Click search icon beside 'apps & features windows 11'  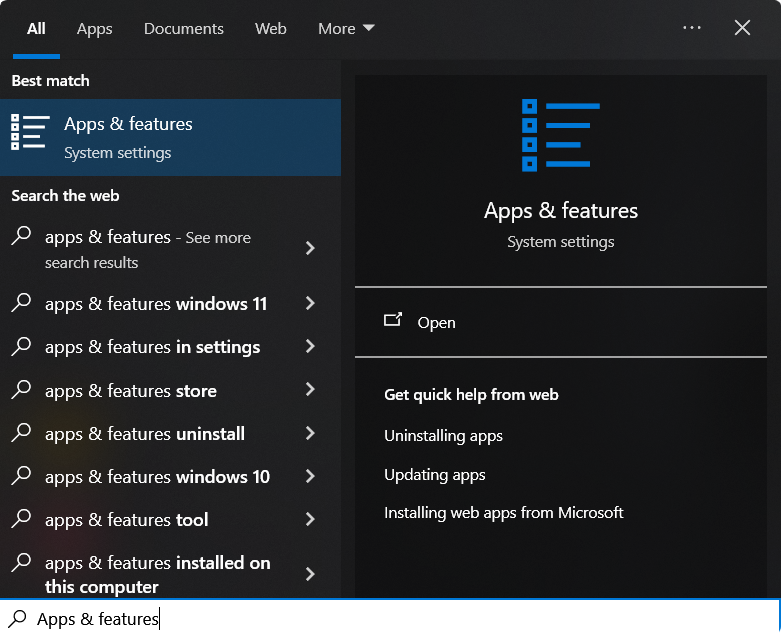[x=21, y=302]
